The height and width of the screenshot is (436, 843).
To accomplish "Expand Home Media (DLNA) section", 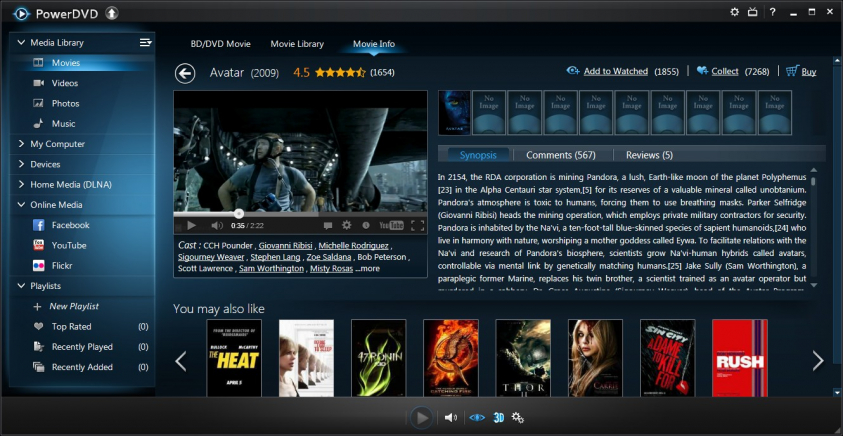I will (71, 184).
